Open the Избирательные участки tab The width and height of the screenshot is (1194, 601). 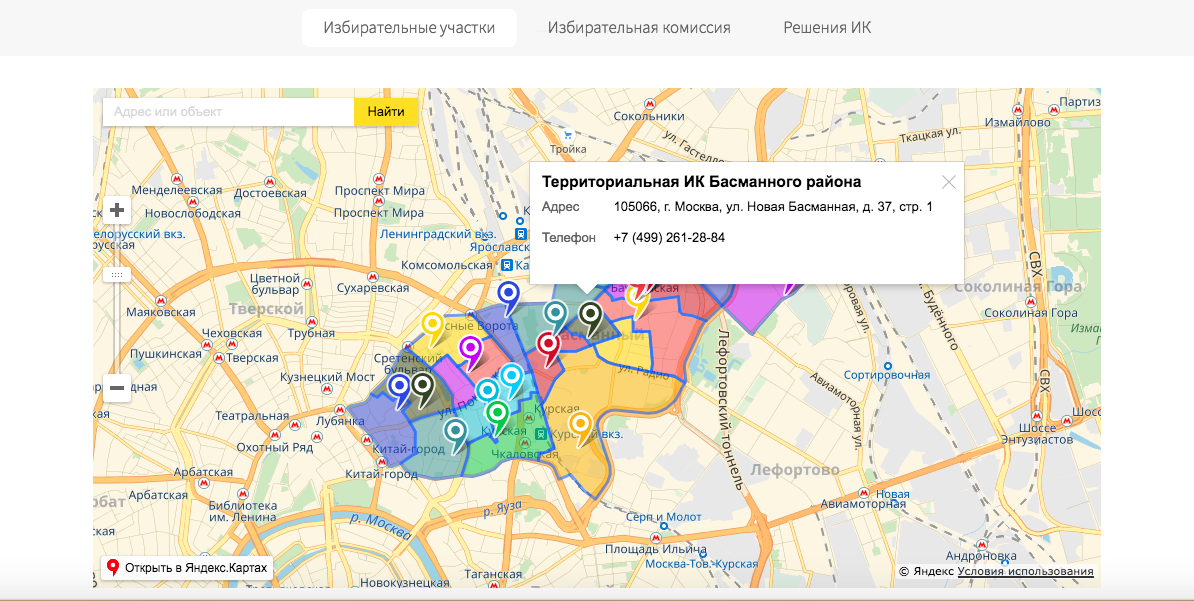coord(409,28)
